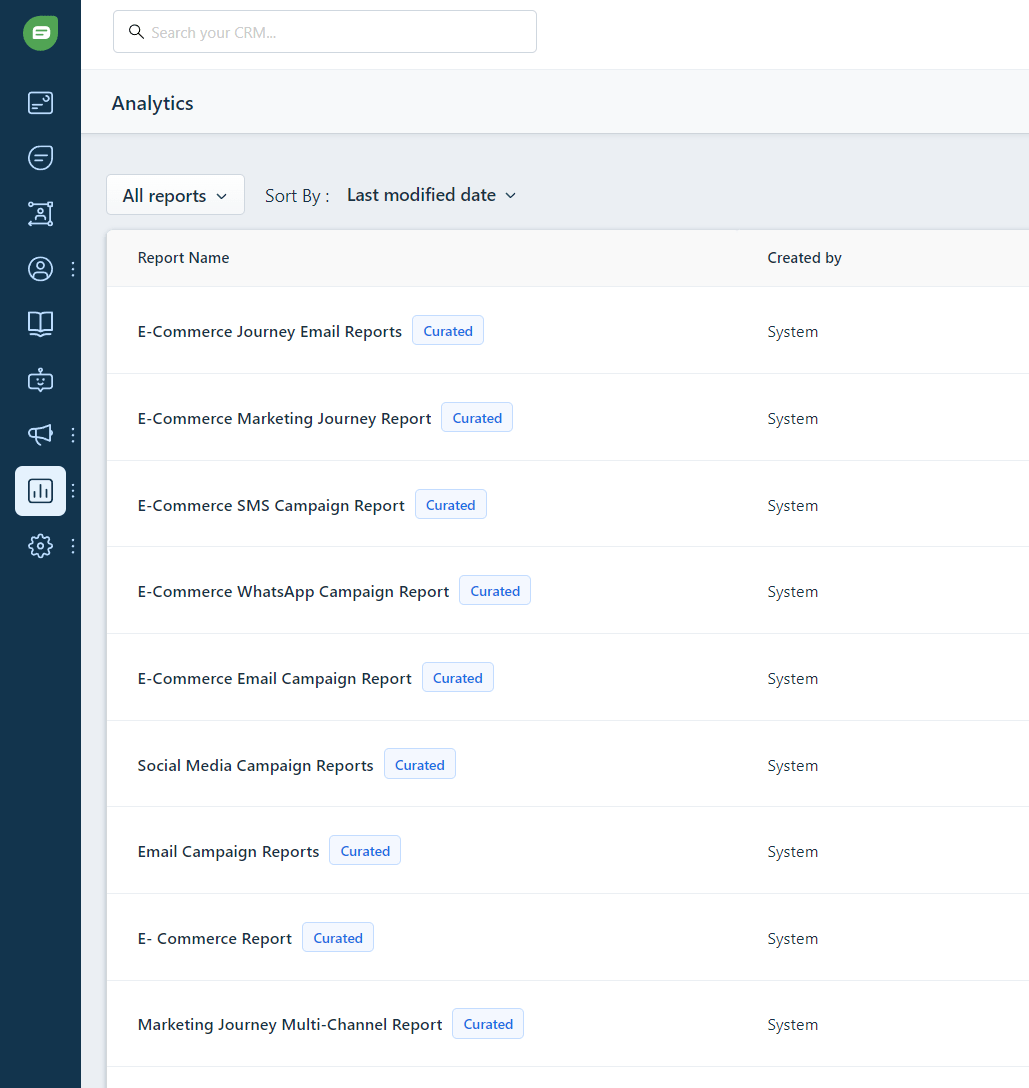This screenshot has width=1029, height=1088.
Task: Expand the three-dot menu beside megaphone icon
Action: click(72, 435)
